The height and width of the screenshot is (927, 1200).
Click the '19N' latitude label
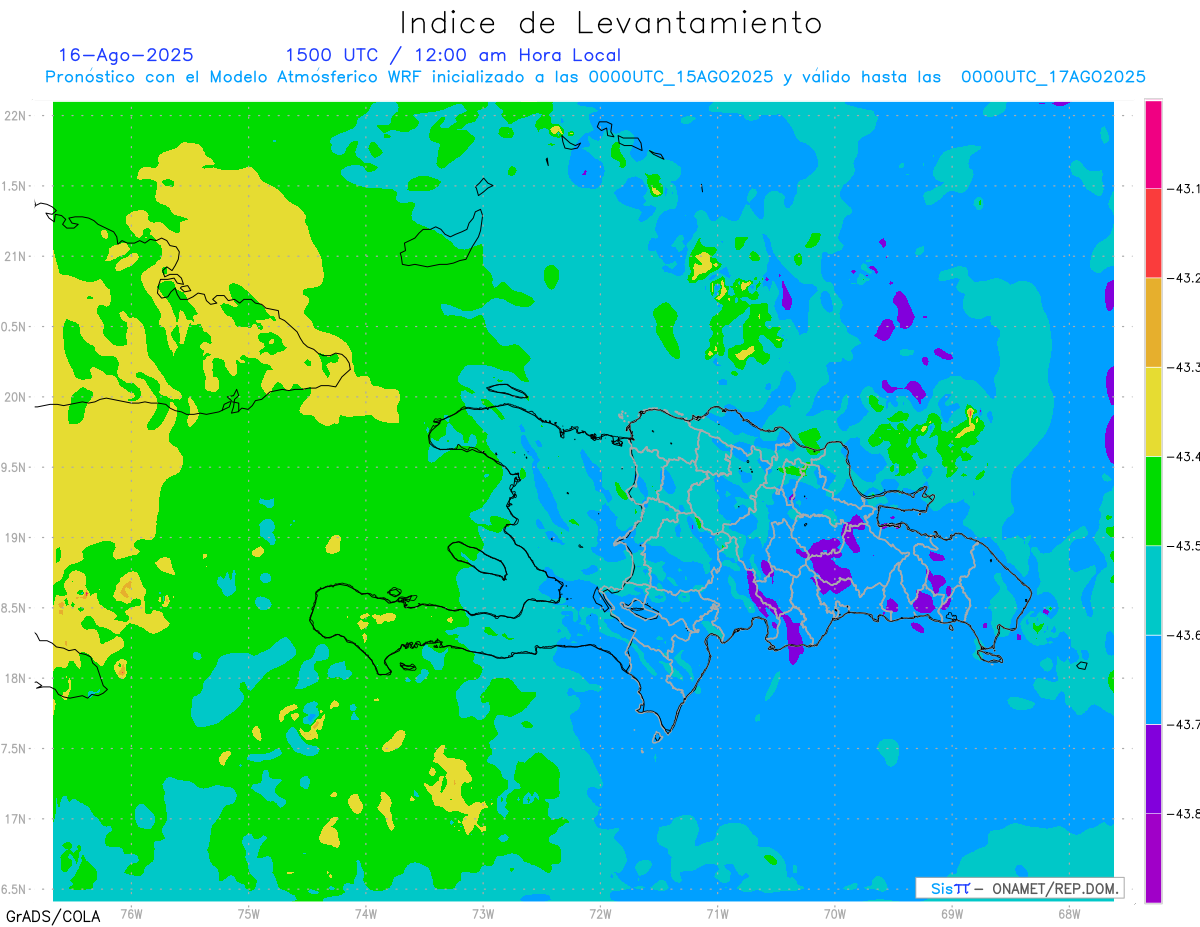coord(16,538)
